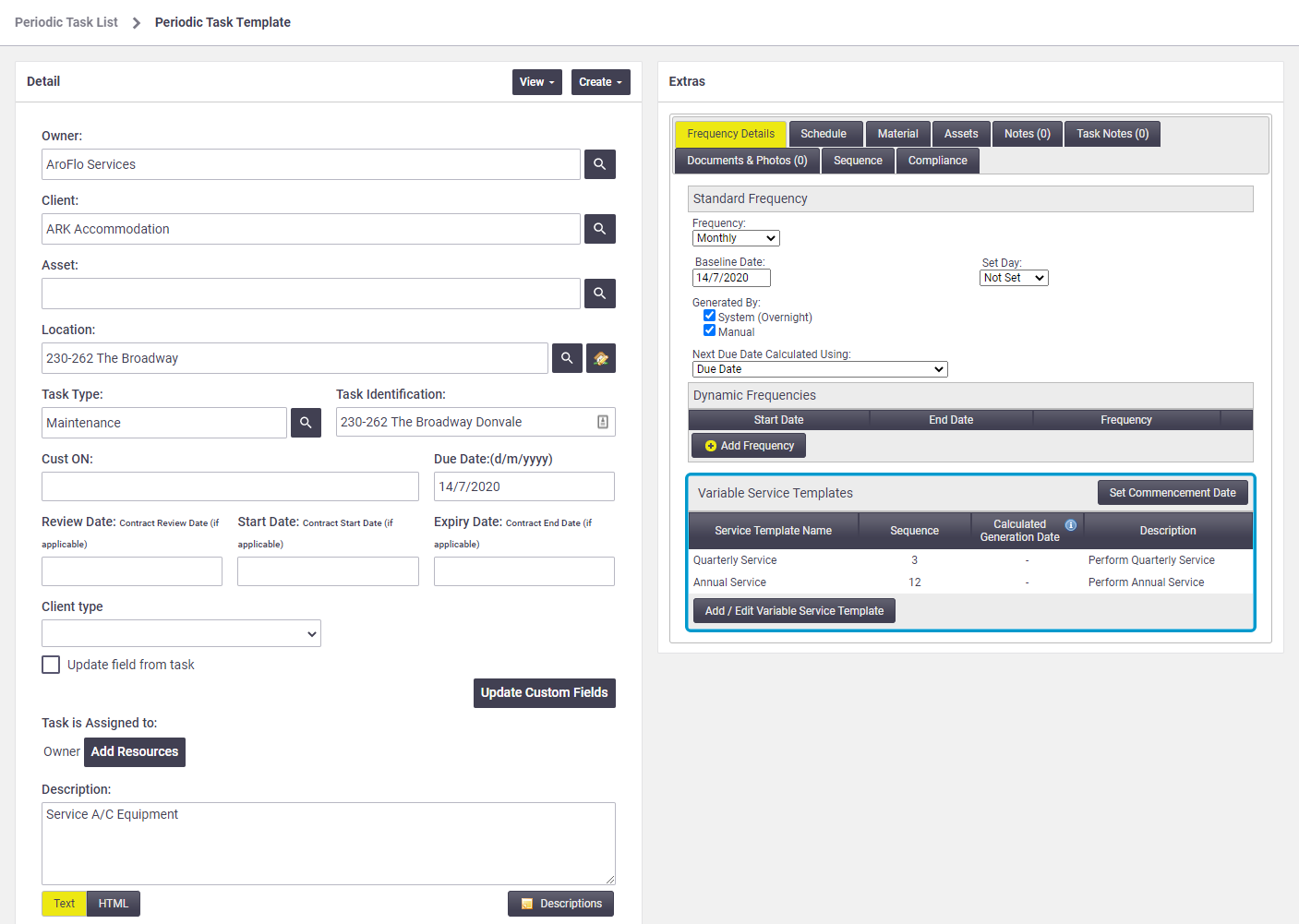Uncheck the Manual generation checkbox
Screen dimensions: 1299x924
[709, 330]
